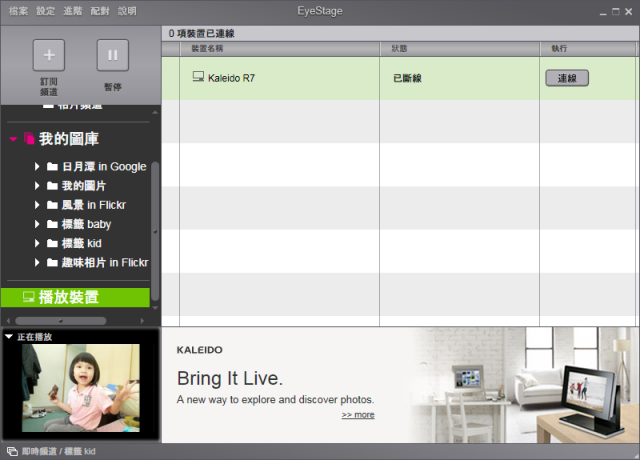Image resolution: width=640 pixels, height=460 pixels.
Task: Expand the 標籤 baby folder
Action: click(37, 224)
